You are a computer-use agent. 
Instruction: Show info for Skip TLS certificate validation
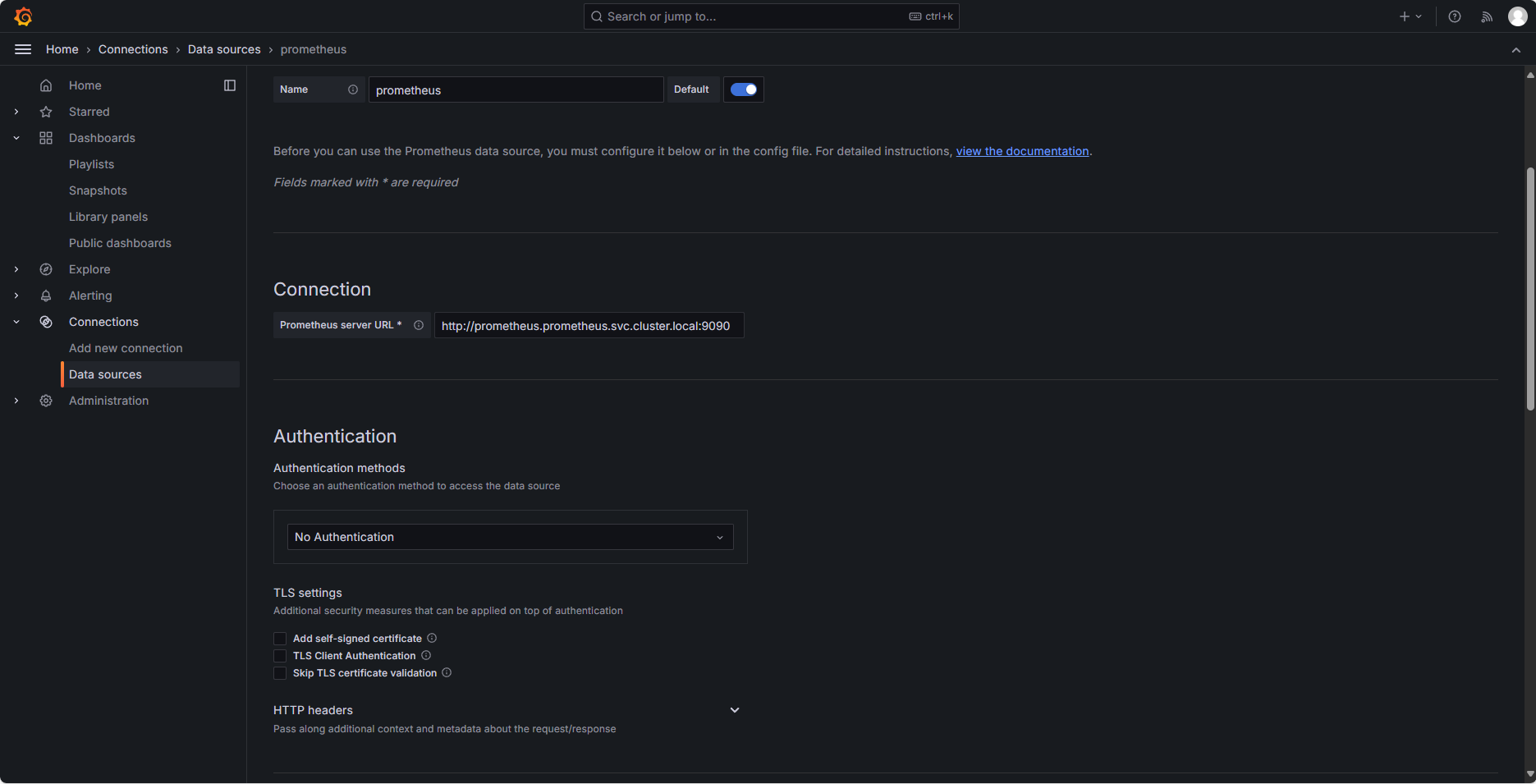pyautogui.click(x=447, y=672)
